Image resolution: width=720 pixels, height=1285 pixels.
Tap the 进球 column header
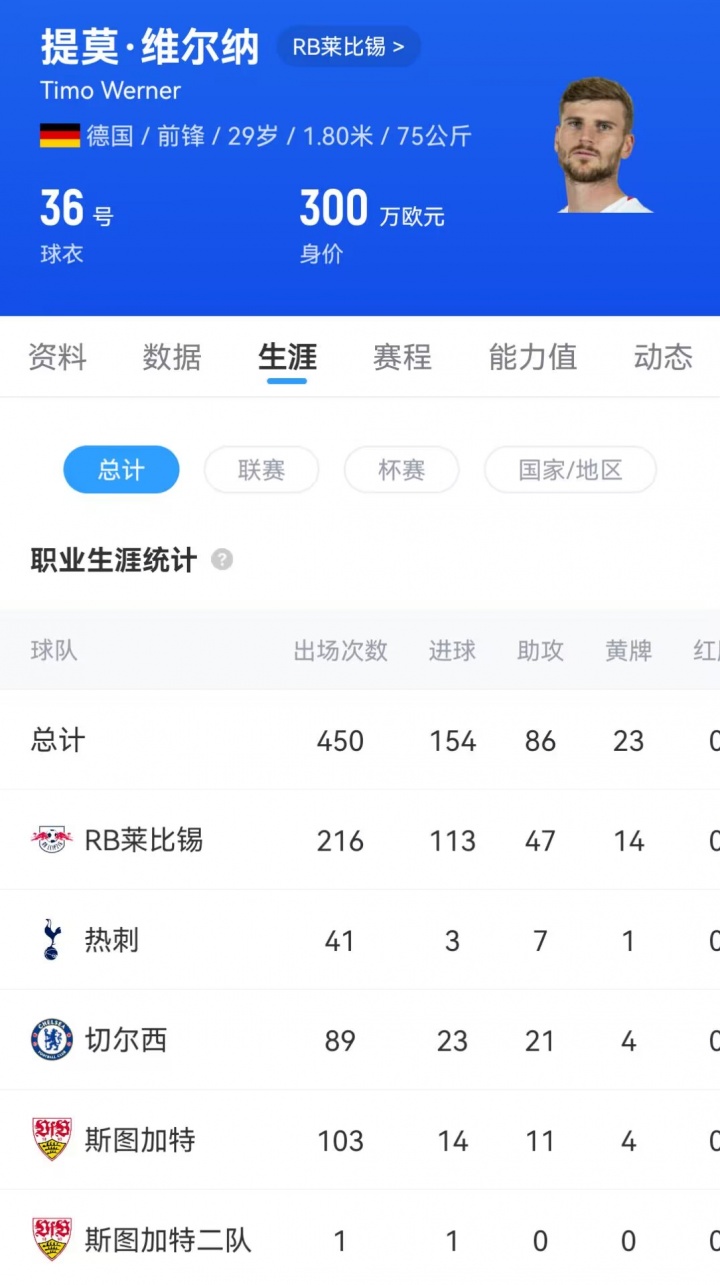pos(452,651)
